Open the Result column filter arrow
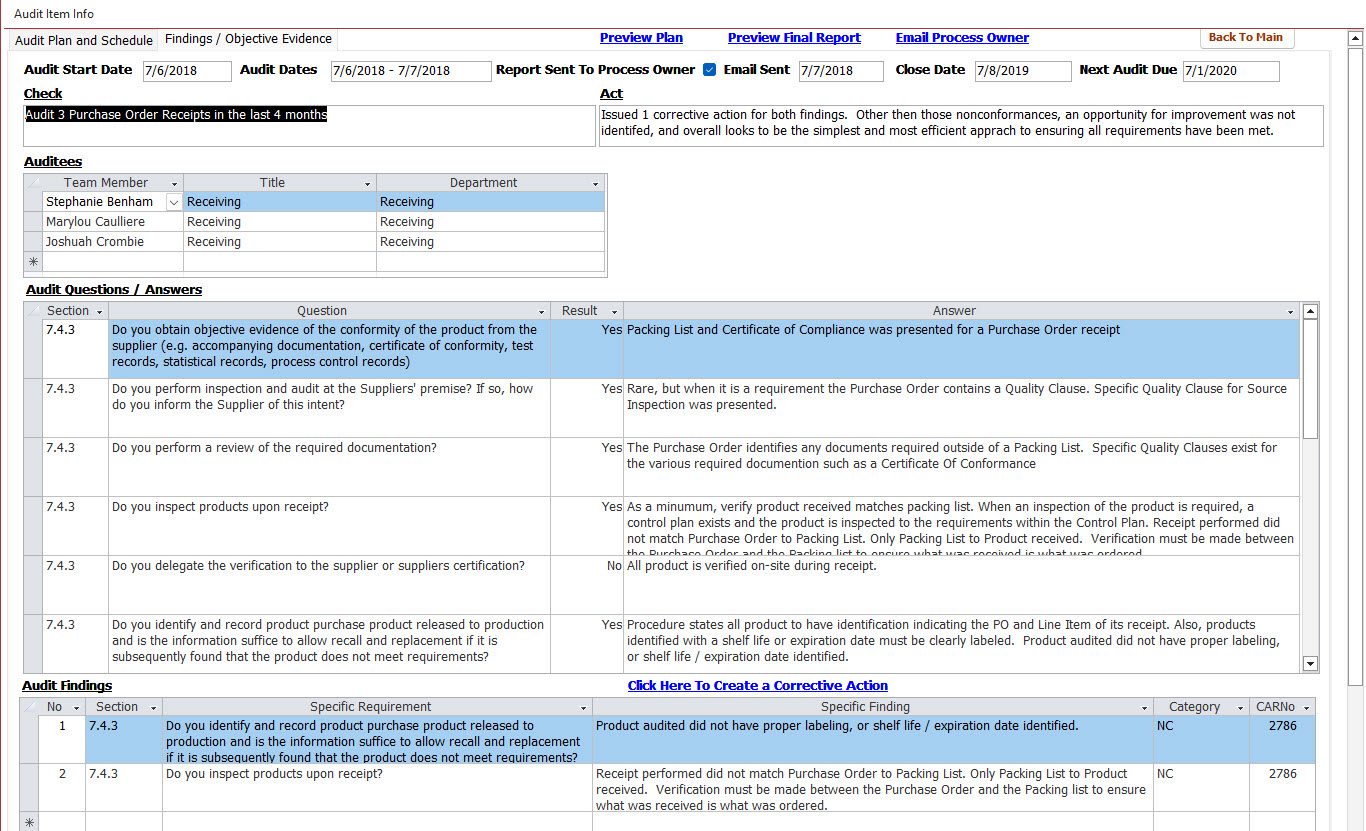Screen dimensions: 1366x831 [614, 312]
